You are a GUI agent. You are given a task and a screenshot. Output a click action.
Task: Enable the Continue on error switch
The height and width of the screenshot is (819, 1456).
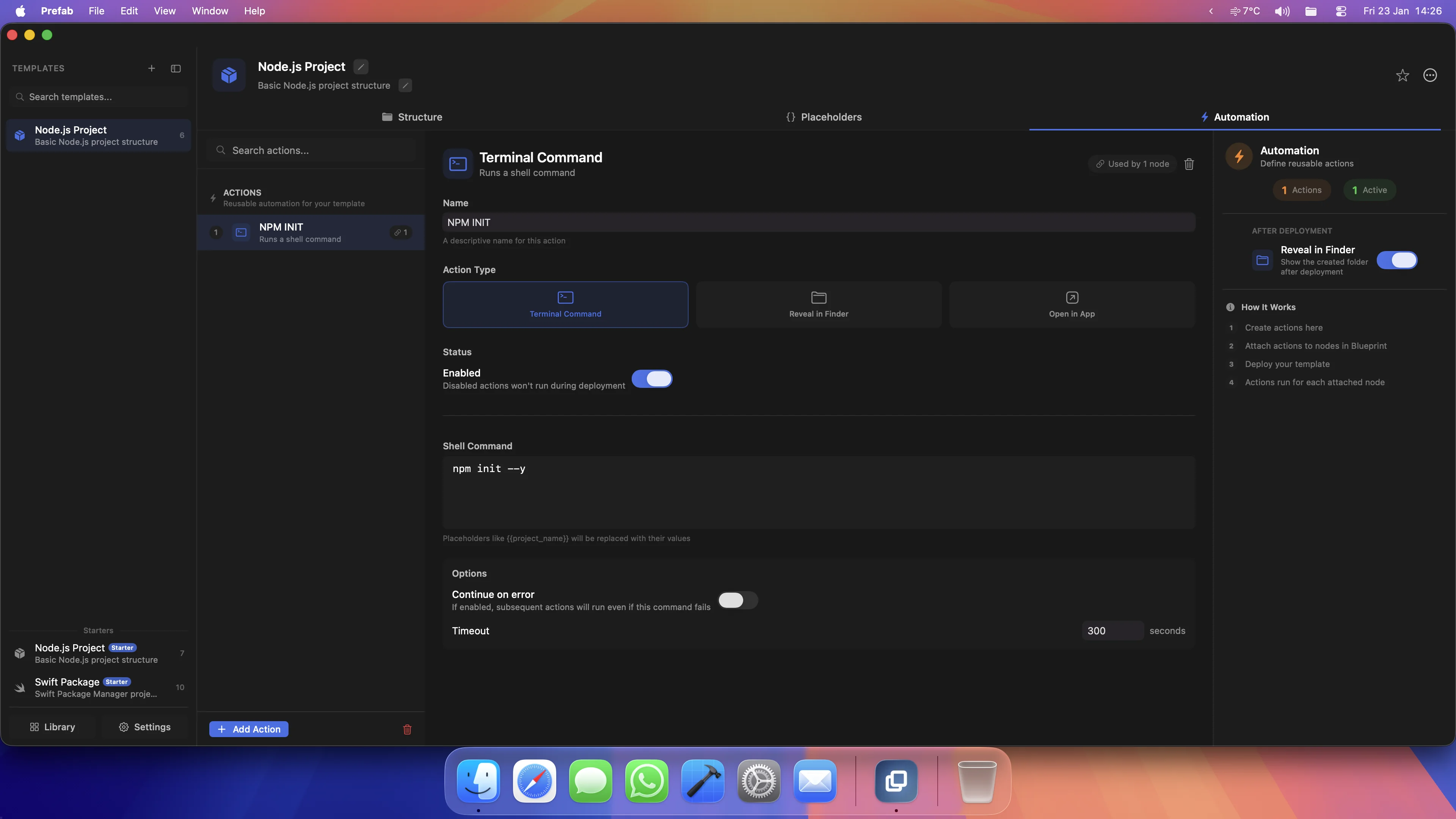[737, 600]
